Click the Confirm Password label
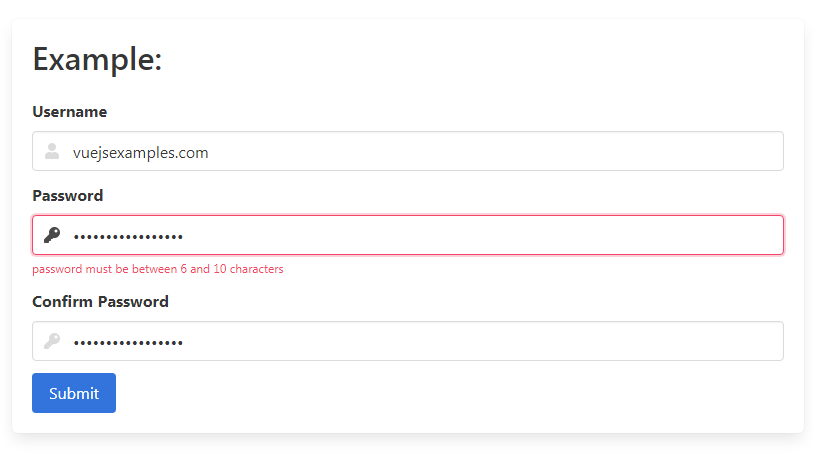Screen dimensions: 813x454 tap(100, 302)
